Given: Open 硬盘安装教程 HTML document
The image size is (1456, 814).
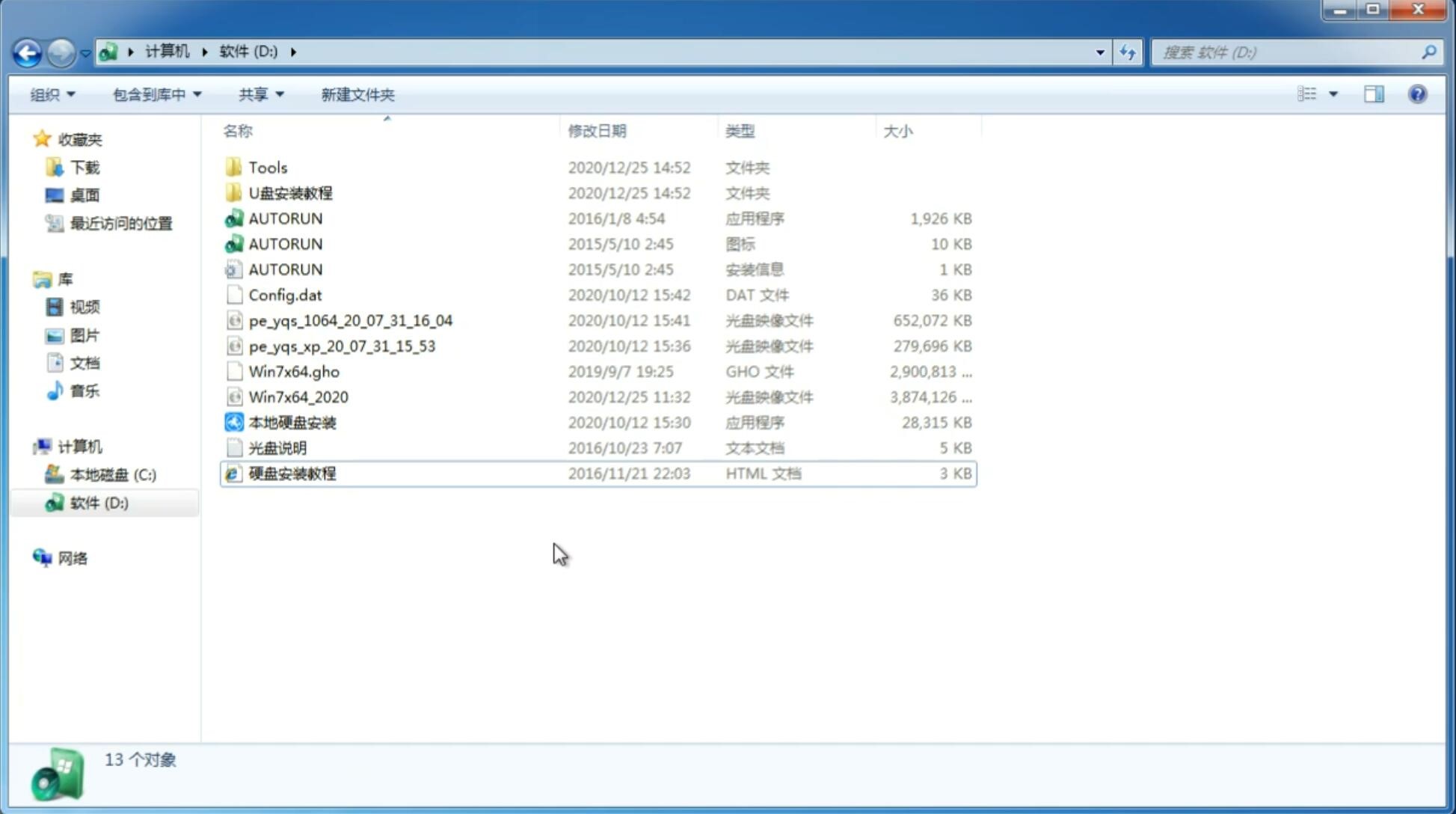Looking at the screenshot, I should tap(291, 473).
